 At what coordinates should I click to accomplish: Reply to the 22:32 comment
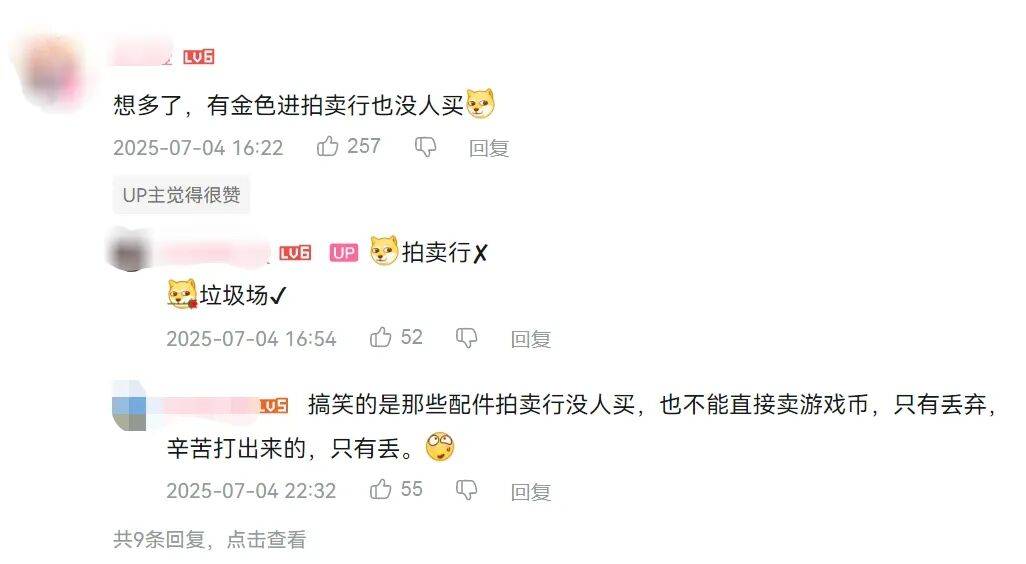(531, 491)
